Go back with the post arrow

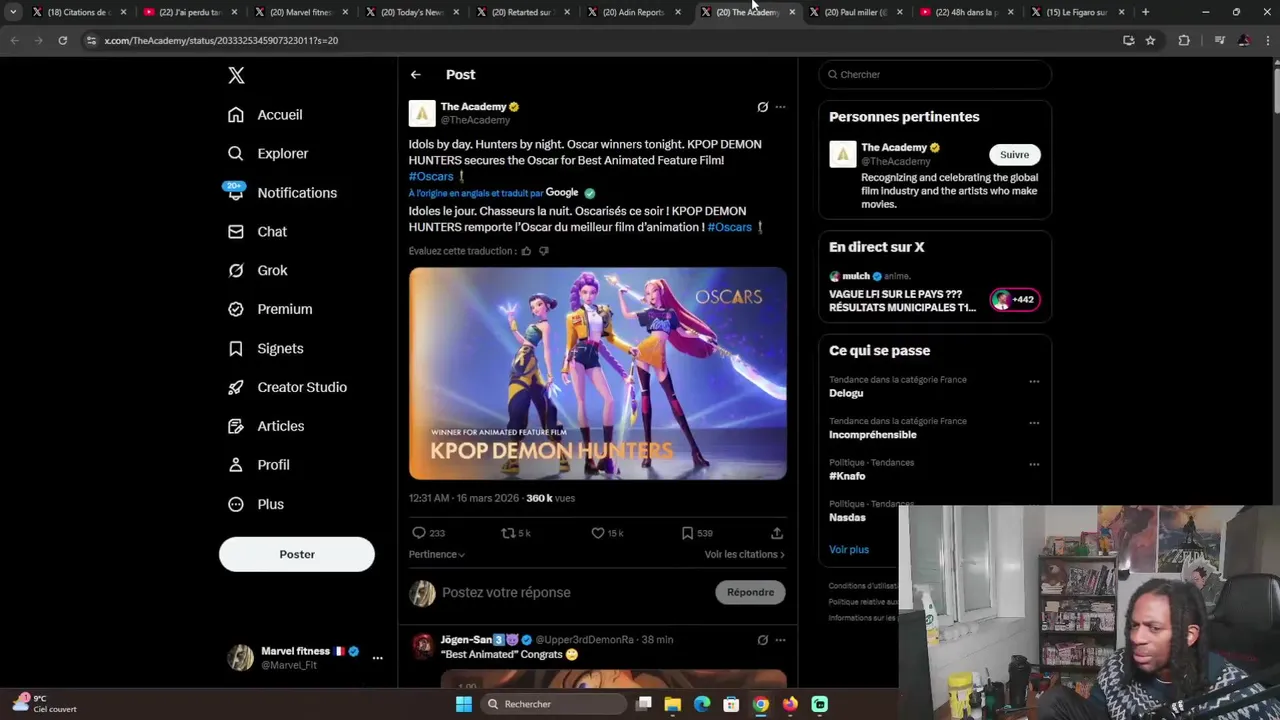click(x=415, y=75)
